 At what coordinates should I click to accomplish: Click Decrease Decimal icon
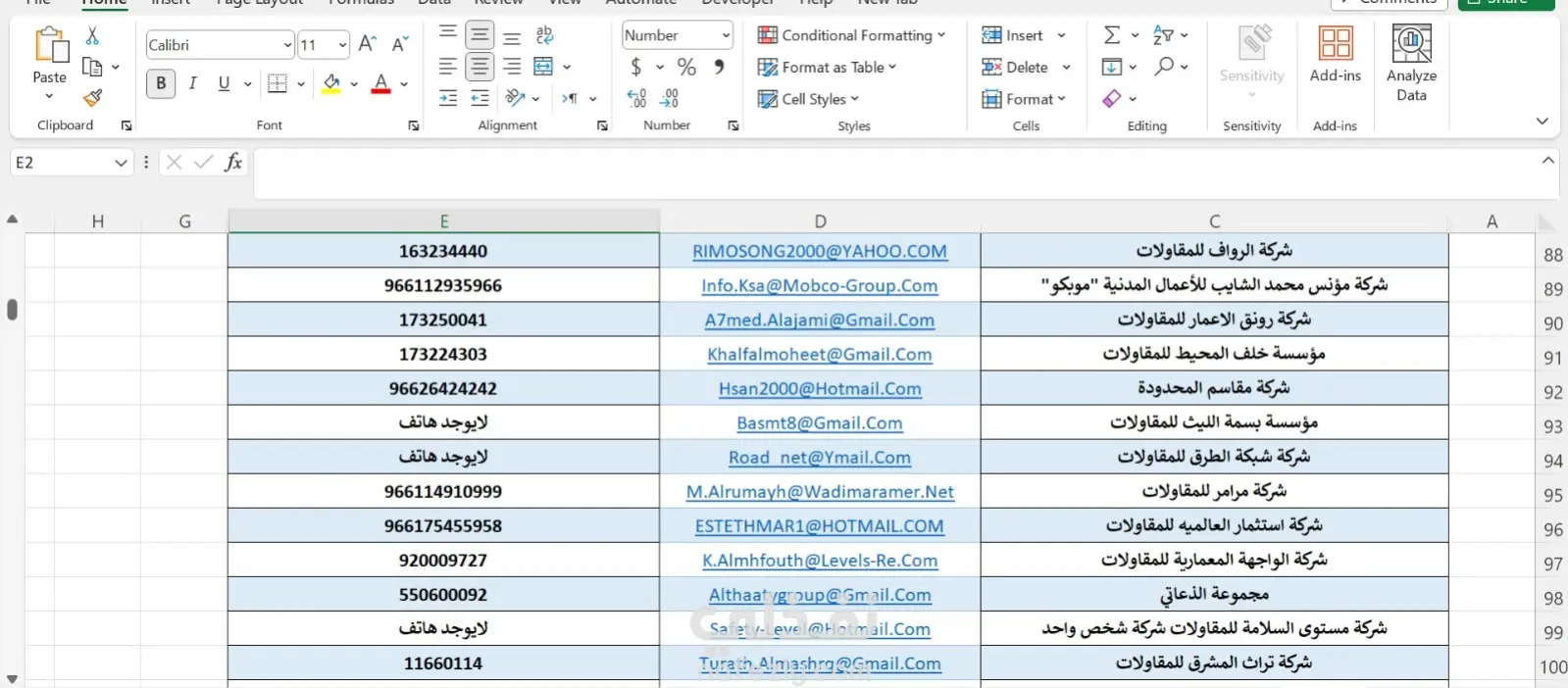tap(670, 98)
